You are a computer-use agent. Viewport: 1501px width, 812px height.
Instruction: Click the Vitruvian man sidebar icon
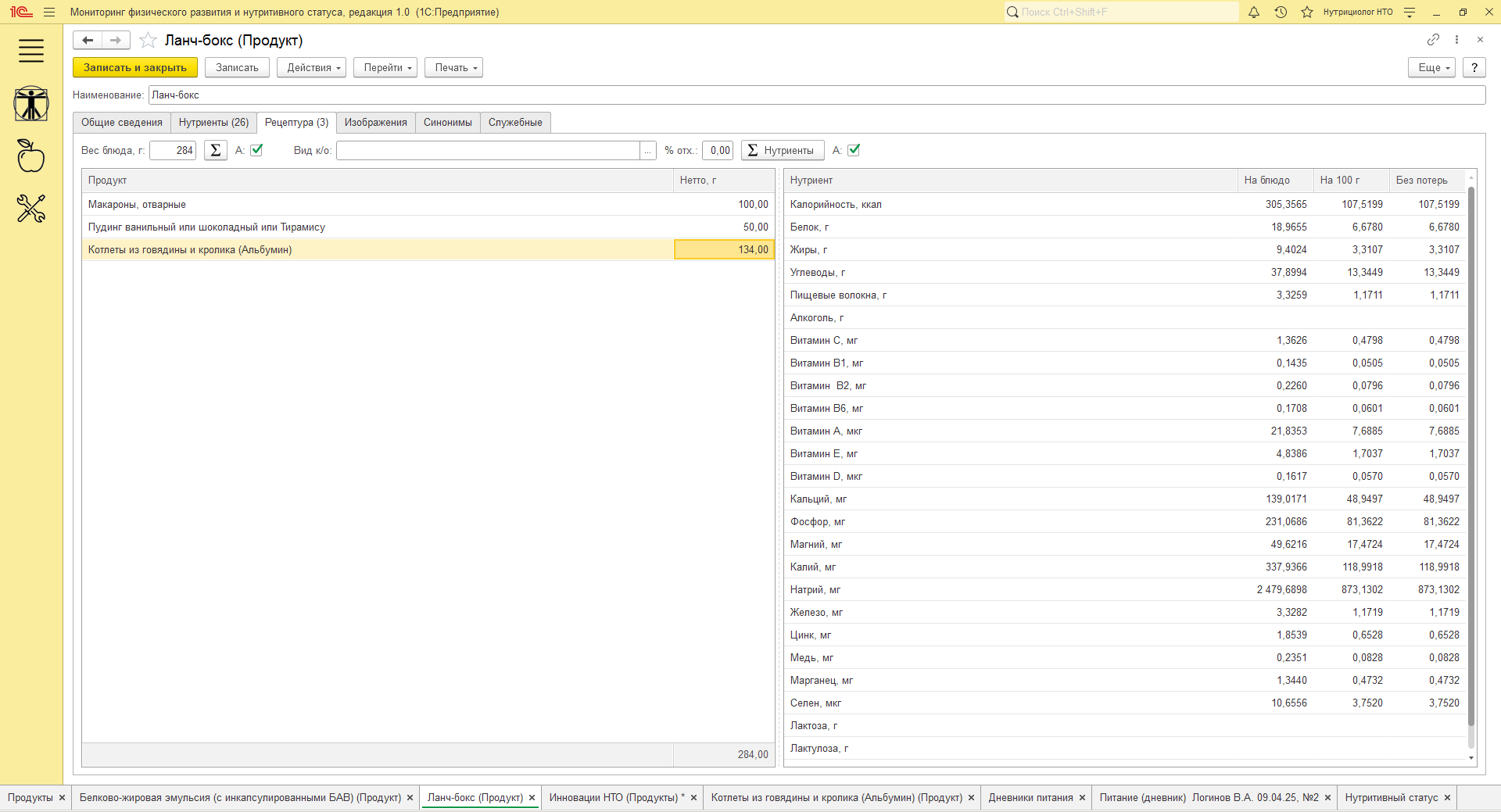31,104
